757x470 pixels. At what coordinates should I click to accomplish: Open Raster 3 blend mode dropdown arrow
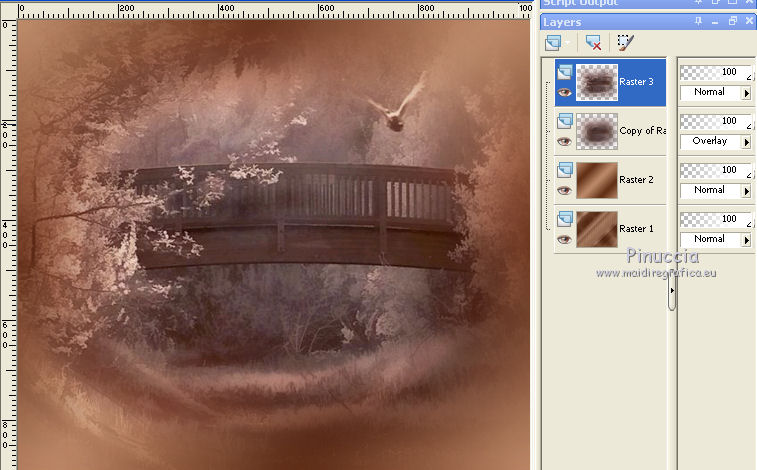click(747, 93)
